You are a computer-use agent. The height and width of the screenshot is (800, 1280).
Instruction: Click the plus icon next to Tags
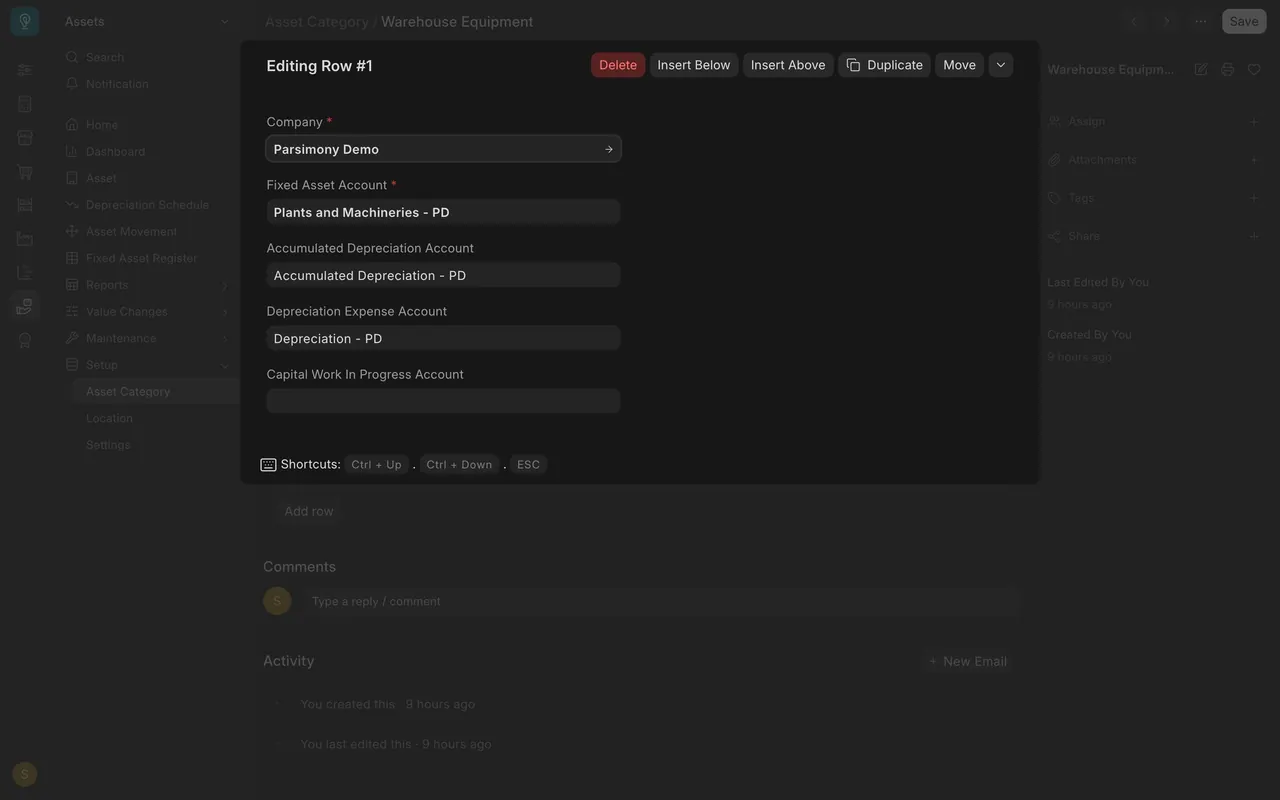tap(1254, 198)
